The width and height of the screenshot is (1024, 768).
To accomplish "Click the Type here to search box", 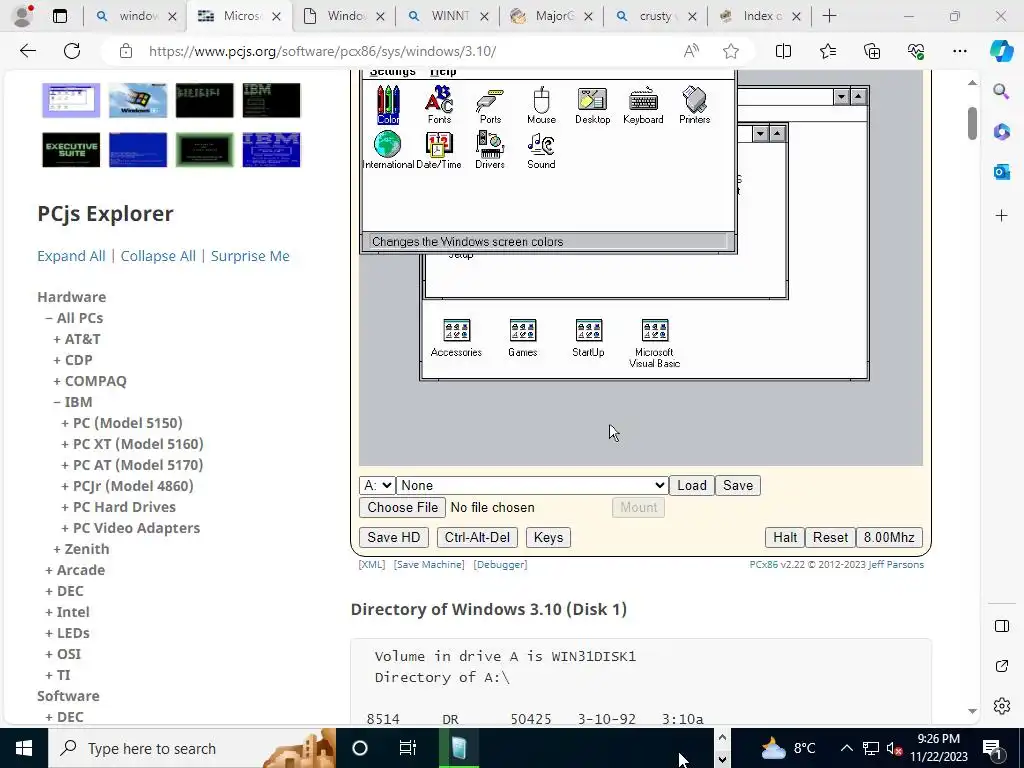I will (x=192, y=748).
